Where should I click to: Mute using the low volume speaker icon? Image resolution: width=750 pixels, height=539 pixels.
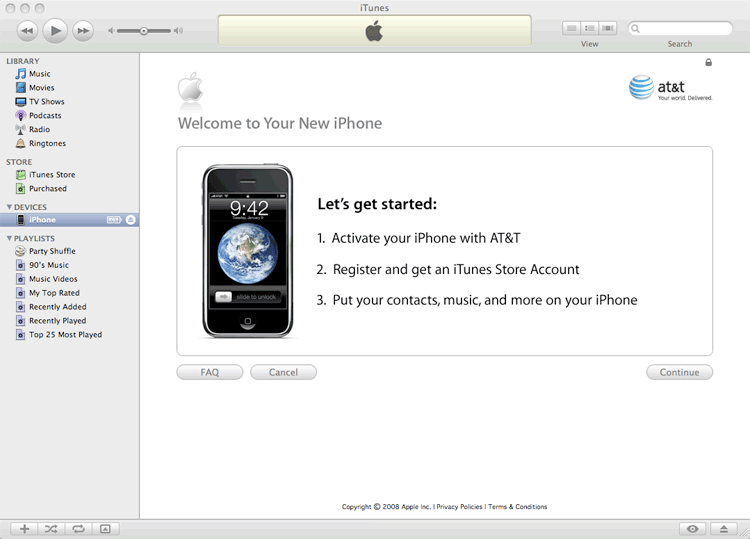tap(111, 31)
